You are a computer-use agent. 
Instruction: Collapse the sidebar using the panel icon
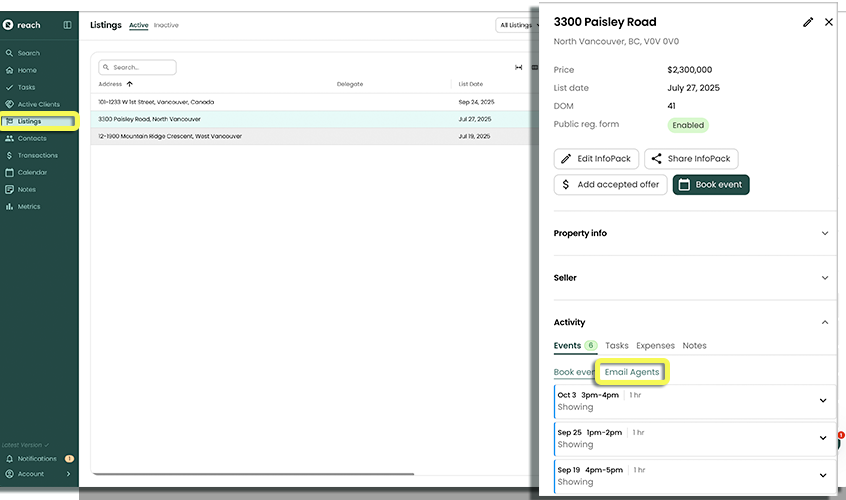coord(67,25)
